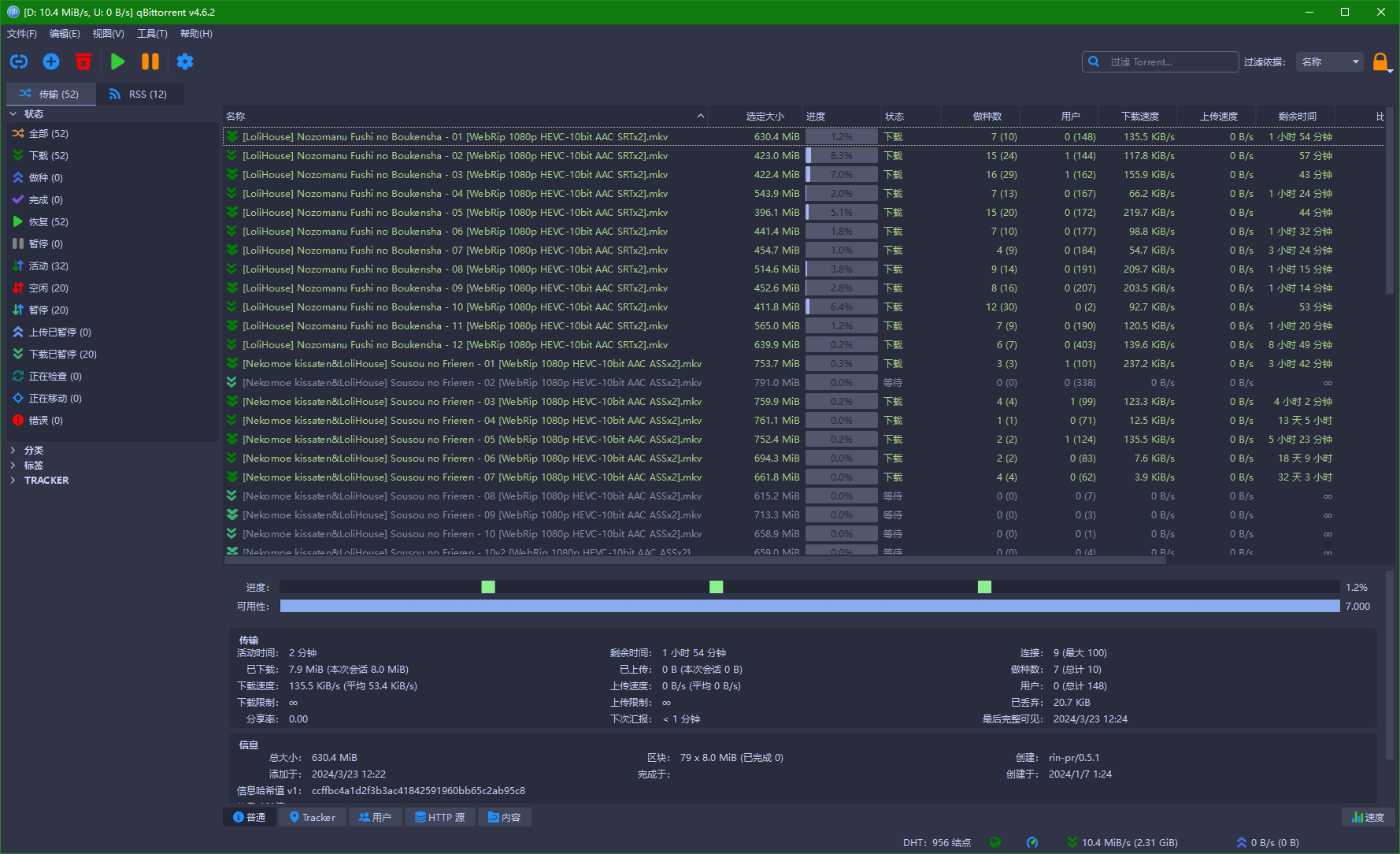Open the 工具(T) menu
1400x854 pixels.
coord(152,34)
